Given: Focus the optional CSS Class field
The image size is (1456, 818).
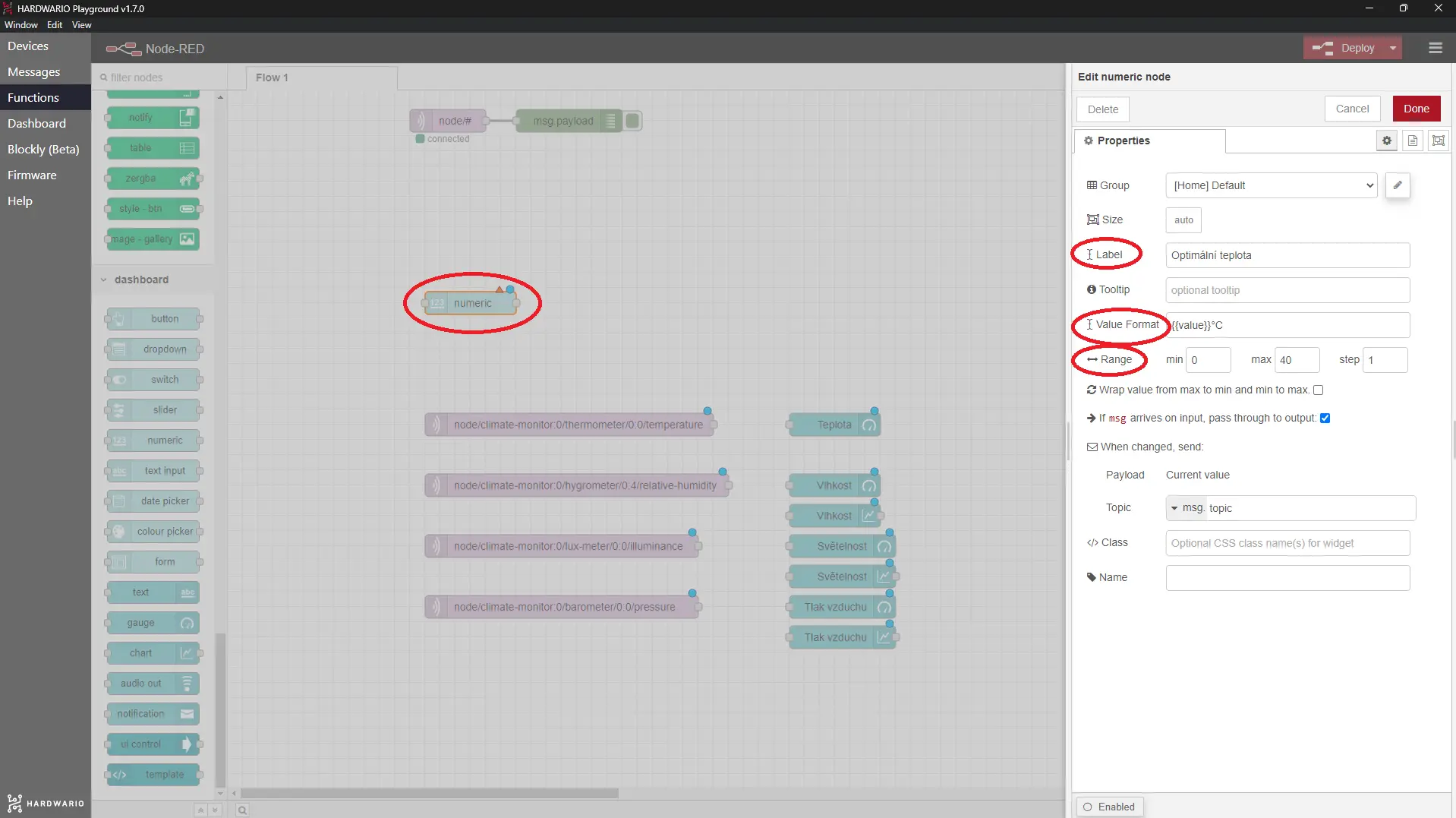Looking at the screenshot, I should (1287, 543).
